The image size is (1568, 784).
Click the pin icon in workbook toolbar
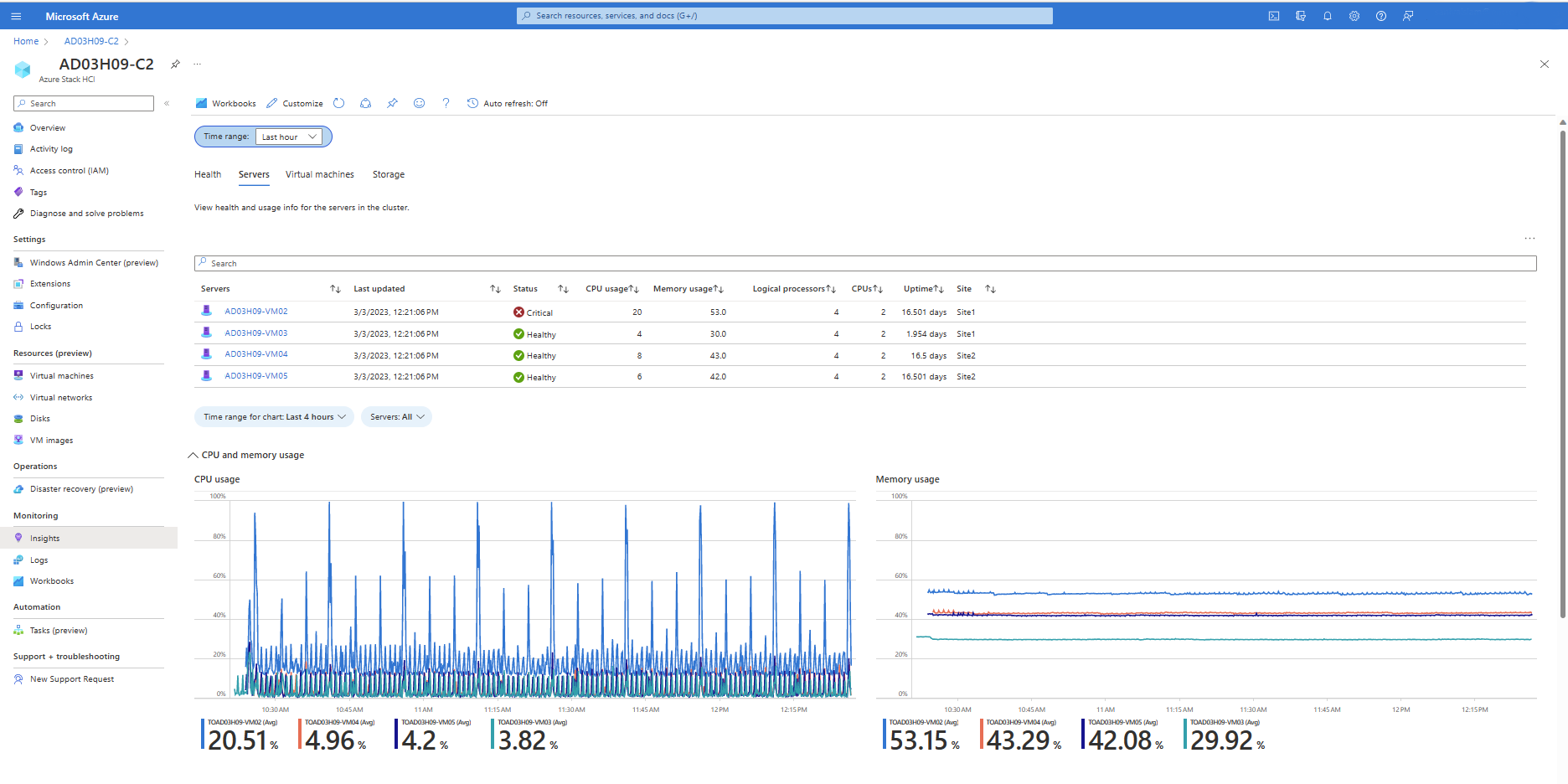click(392, 103)
